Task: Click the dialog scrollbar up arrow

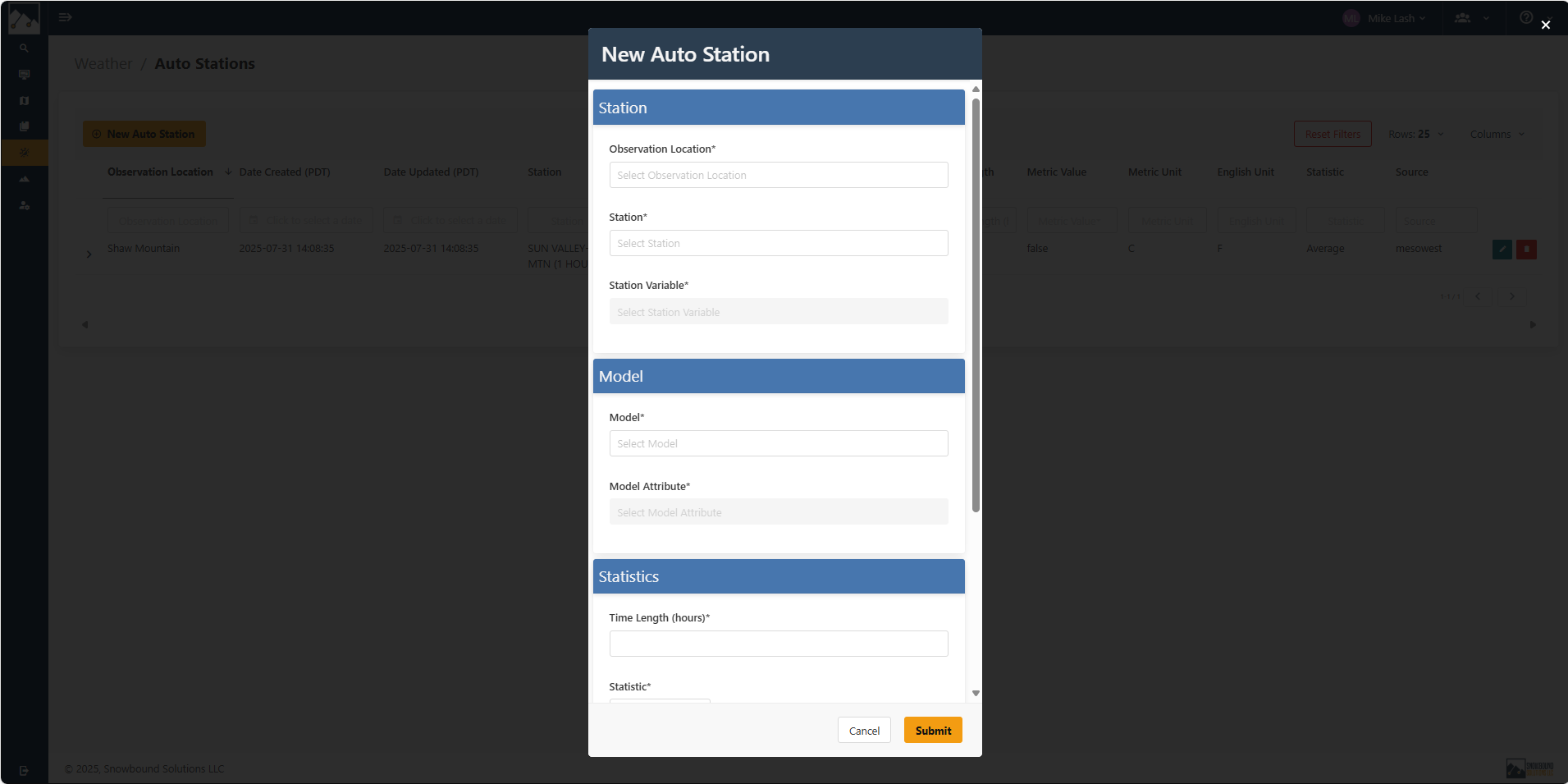Action: [x=976, y=89]
